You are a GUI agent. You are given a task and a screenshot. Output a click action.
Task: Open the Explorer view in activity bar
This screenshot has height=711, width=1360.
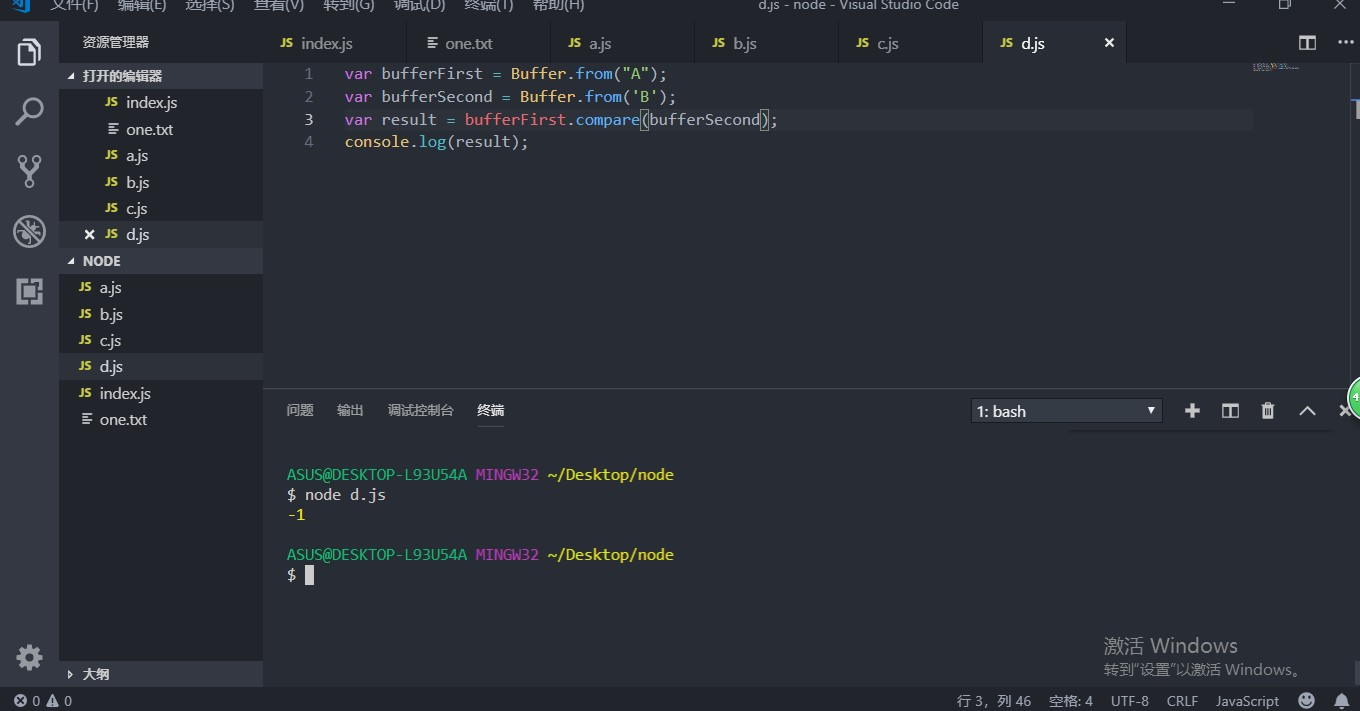29,51
